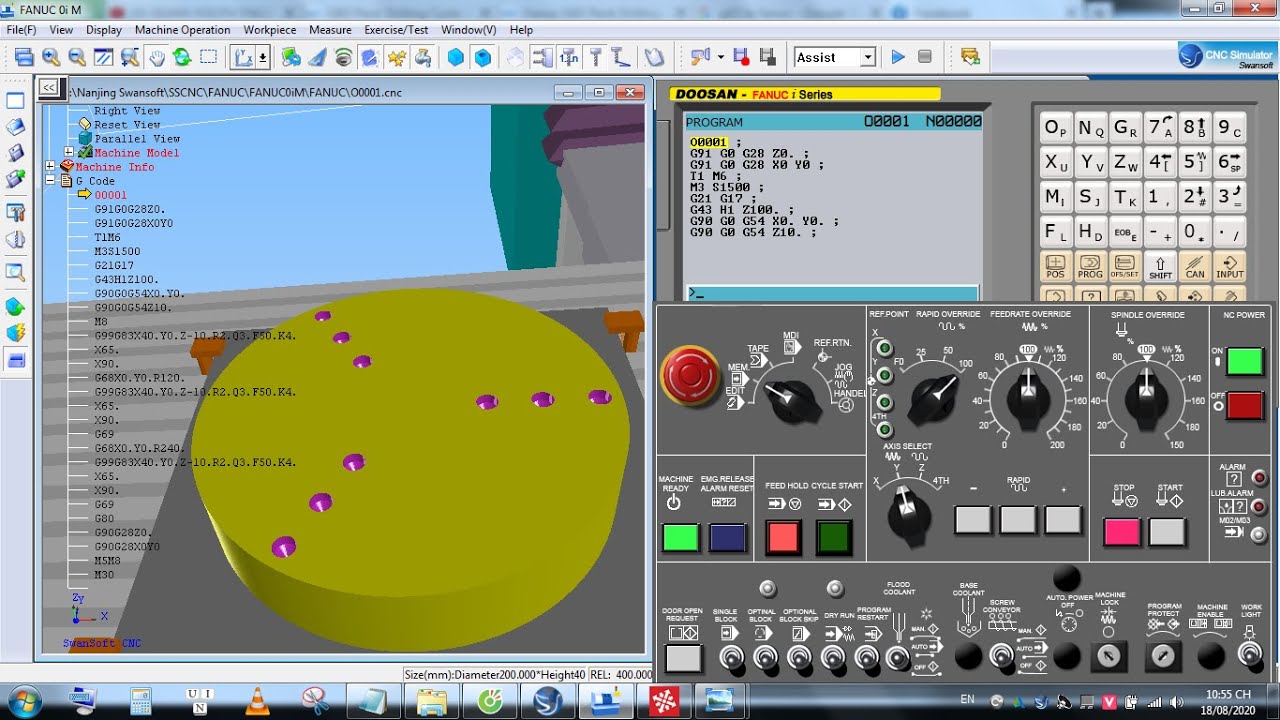Open the Machine Operation menu

click(x=182, y=30)
